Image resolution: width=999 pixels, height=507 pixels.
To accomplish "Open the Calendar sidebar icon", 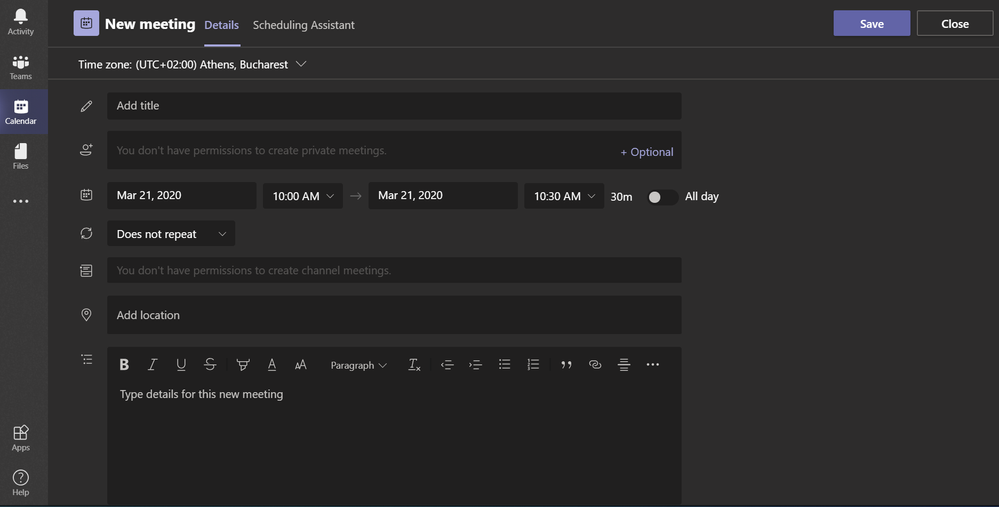I will pos(20,111).
